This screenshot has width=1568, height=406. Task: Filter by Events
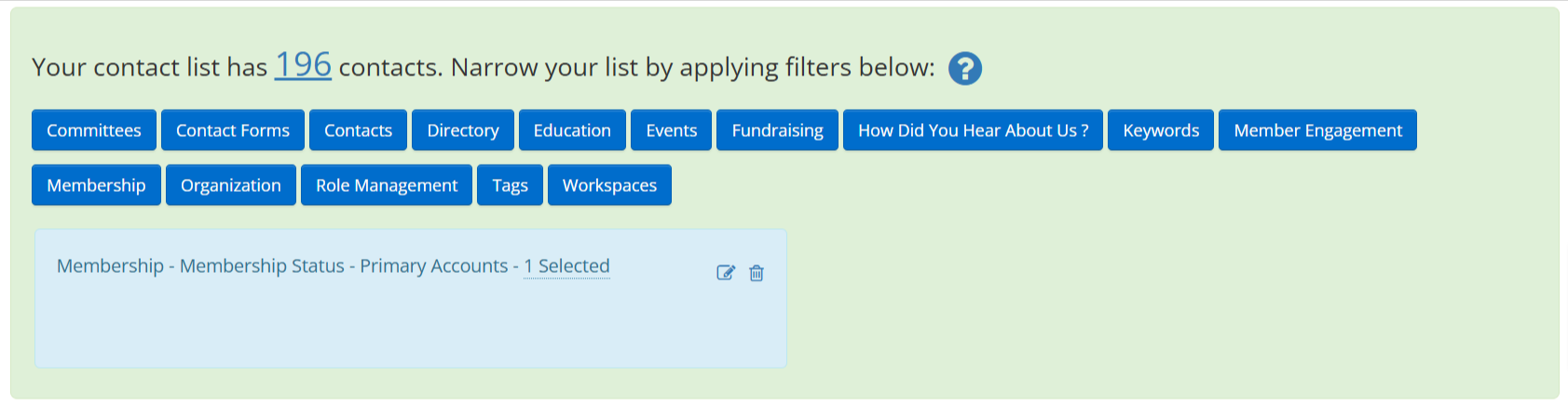(x=672, y=130)
